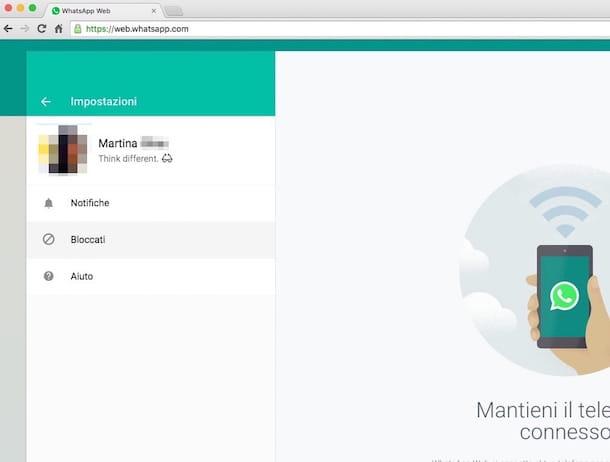Click the Impostazioni header title
The width and height of the screenshot is (610, 462).
[103, 102]
